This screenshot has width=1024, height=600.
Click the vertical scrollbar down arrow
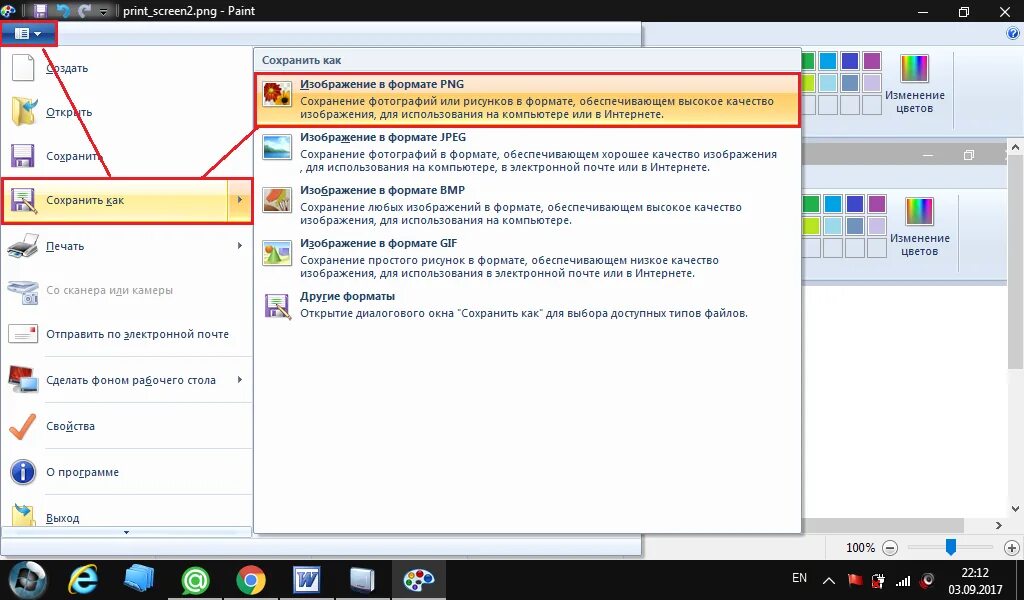tap(1015, 509)
